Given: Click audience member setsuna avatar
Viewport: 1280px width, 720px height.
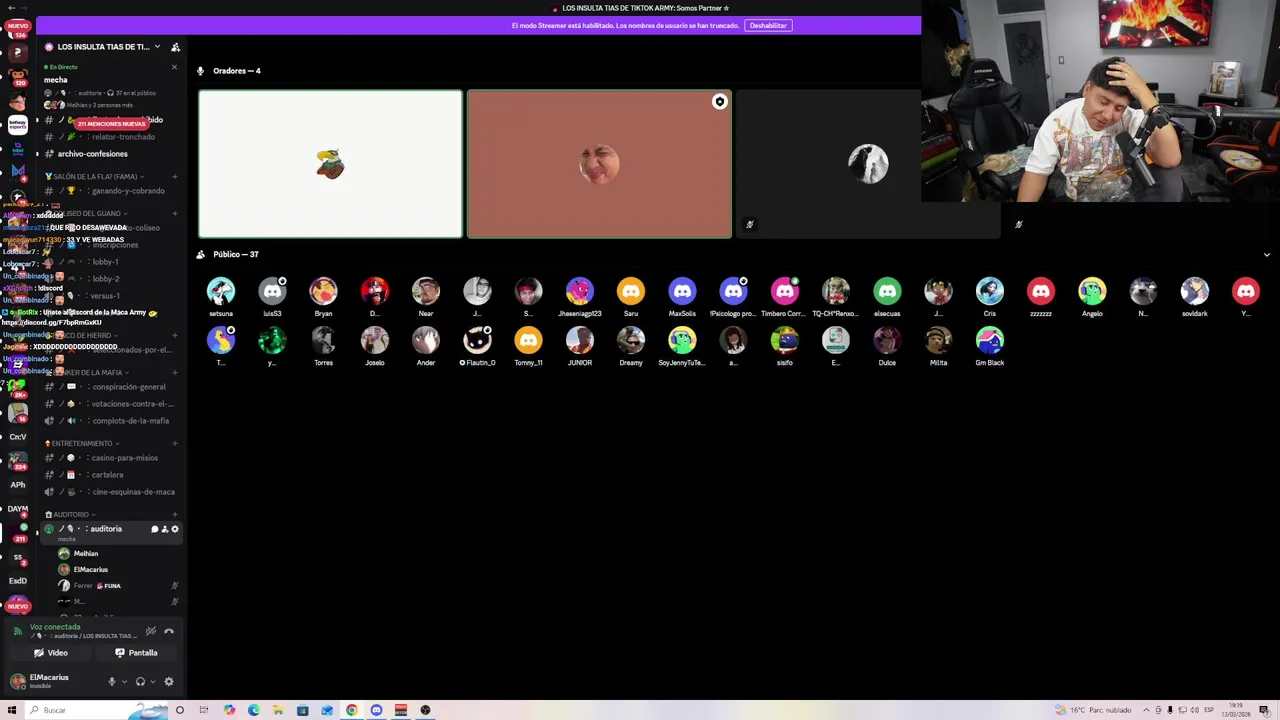Looking at the screenshot, I should [x=221, y=291].
